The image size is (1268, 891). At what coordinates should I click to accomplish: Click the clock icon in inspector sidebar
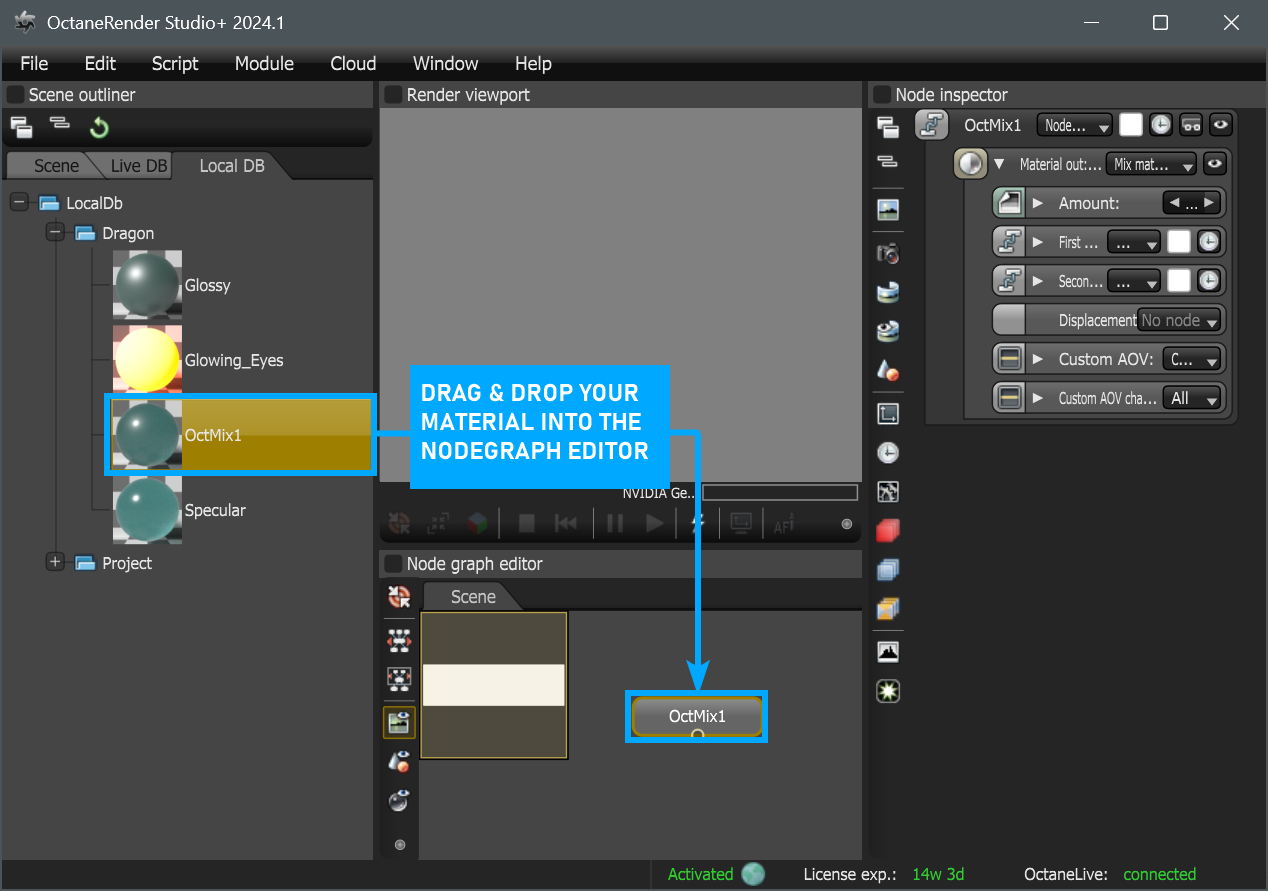[x=887, y=452]
